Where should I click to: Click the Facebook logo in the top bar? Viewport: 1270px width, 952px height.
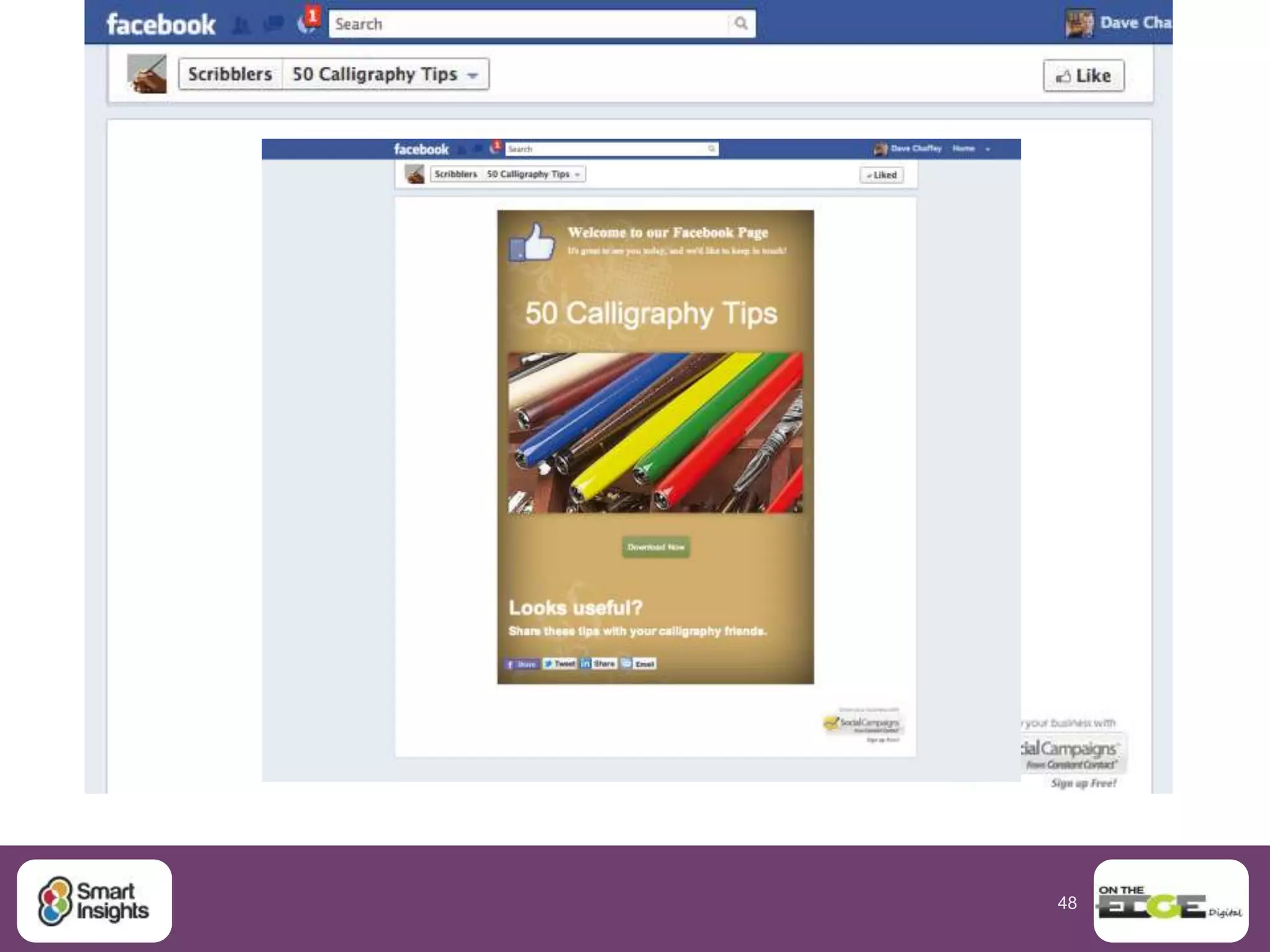[161, 24]
